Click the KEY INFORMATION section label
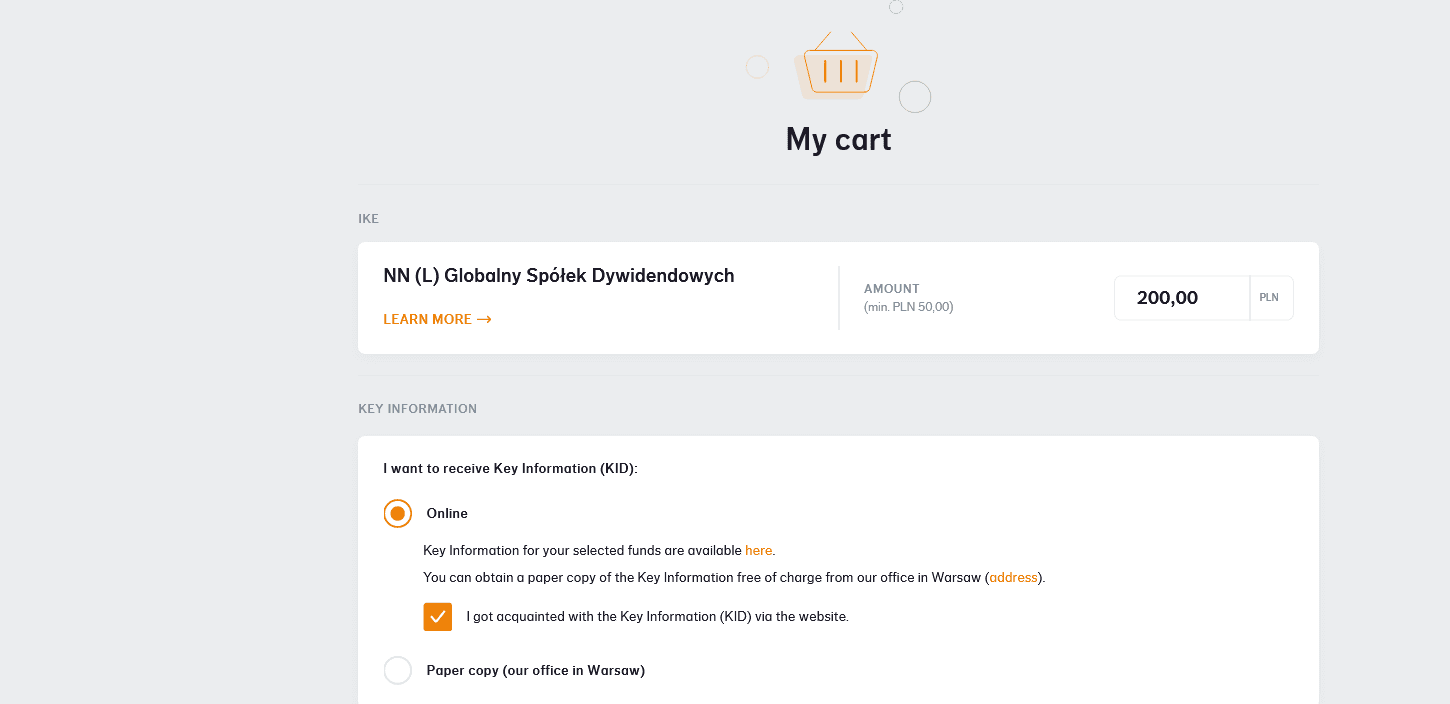 tap(417, 409)
